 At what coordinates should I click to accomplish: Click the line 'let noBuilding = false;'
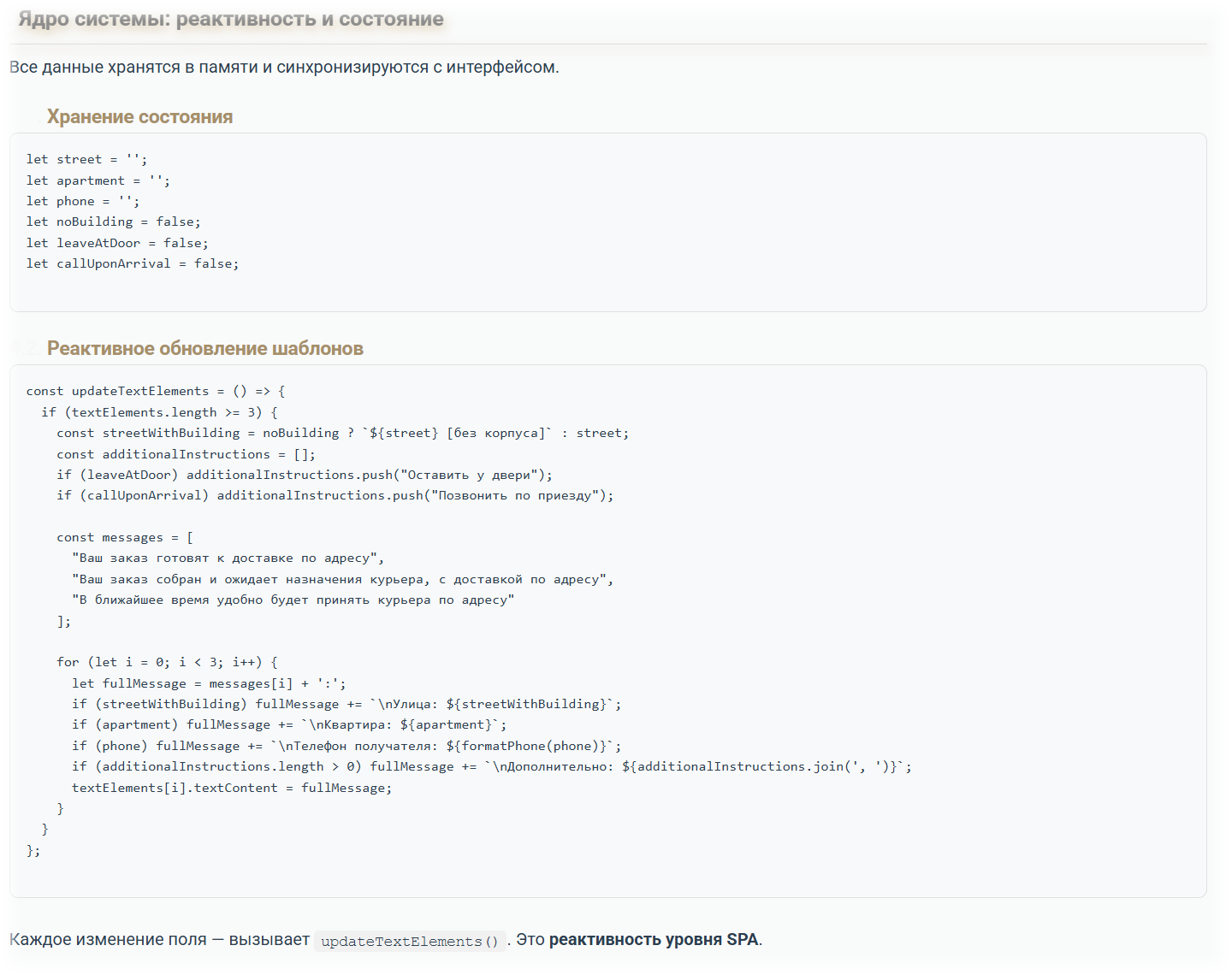[113, 221]
